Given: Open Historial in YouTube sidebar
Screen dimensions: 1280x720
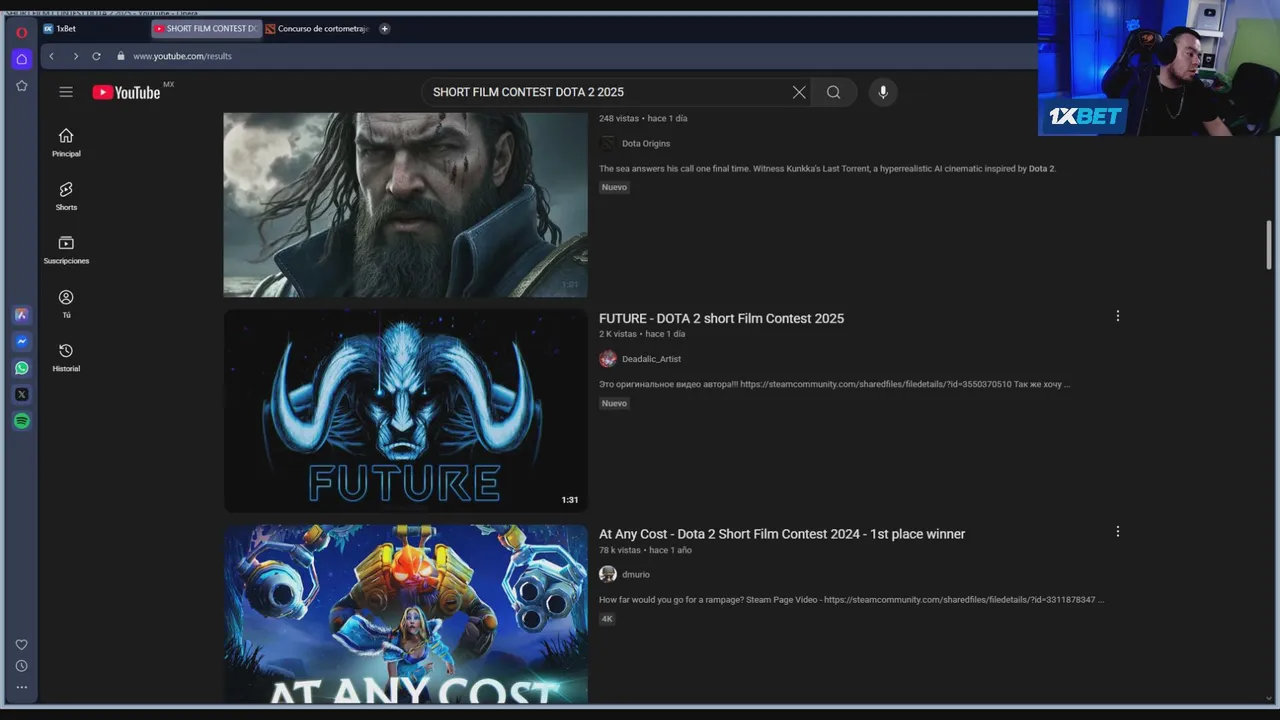Looking at the screenshot, I should point(66,358).
